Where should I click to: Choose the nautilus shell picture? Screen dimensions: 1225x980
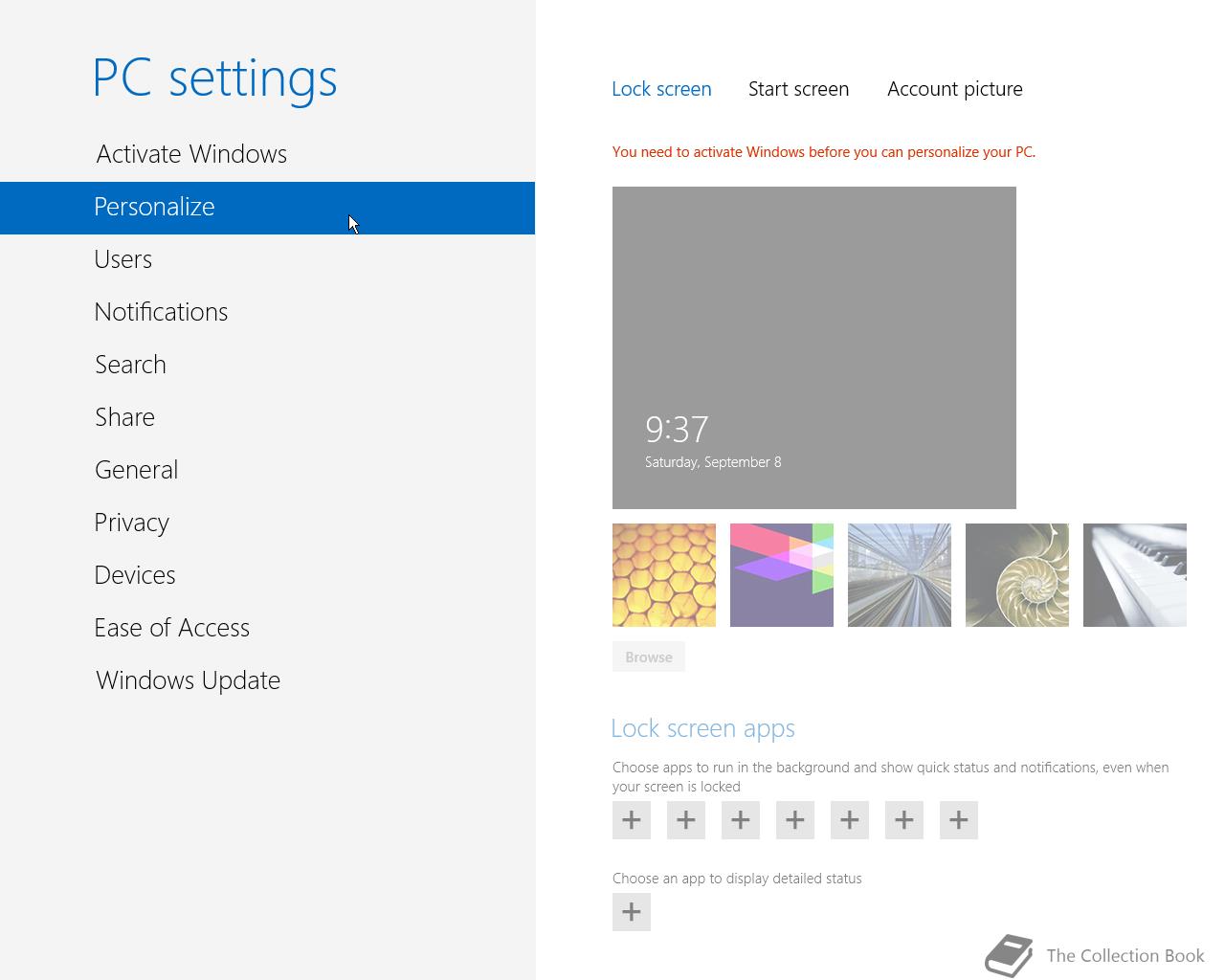coord(1017,575)
